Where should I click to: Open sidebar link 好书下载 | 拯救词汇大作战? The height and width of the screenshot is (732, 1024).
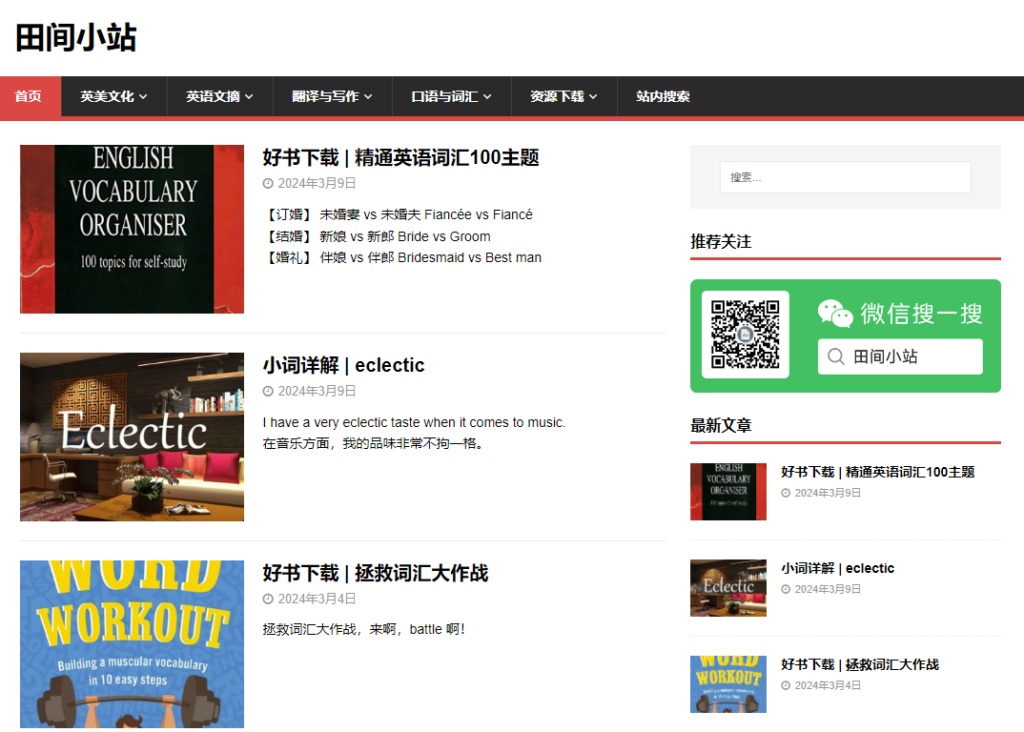coord(860,665)
